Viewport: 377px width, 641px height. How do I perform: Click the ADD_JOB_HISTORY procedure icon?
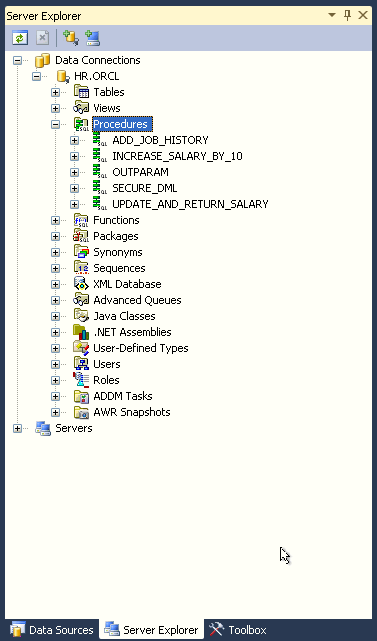(100, 140)
